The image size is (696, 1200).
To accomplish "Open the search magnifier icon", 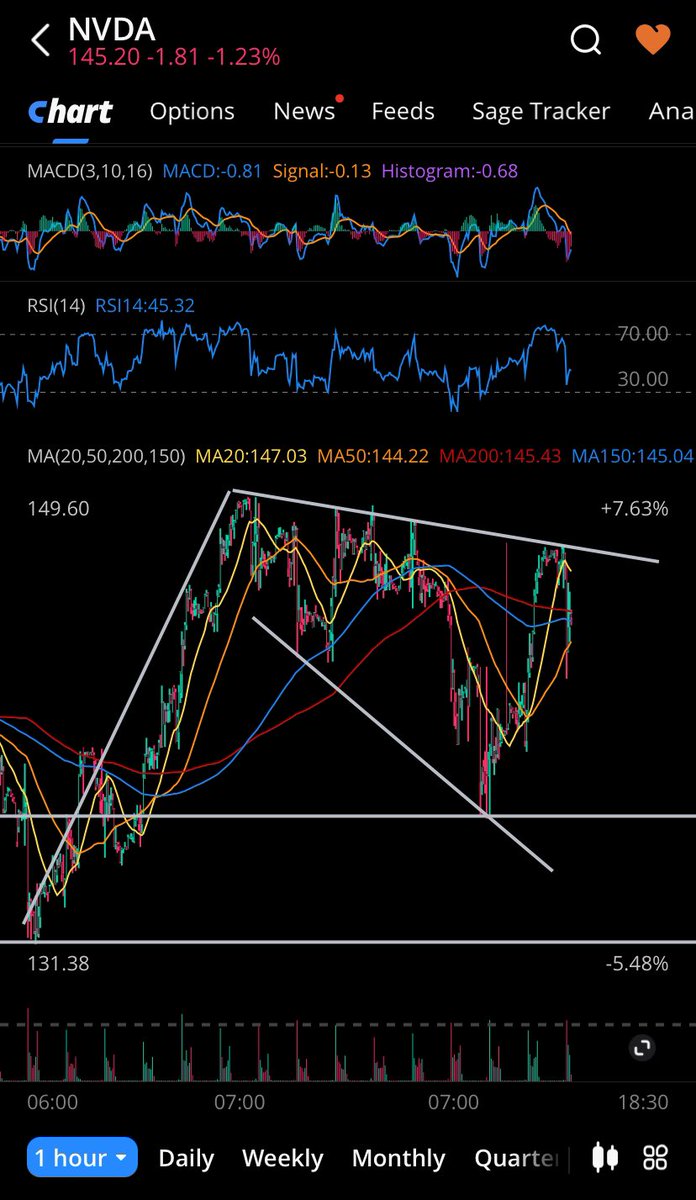I will [585, 39].
